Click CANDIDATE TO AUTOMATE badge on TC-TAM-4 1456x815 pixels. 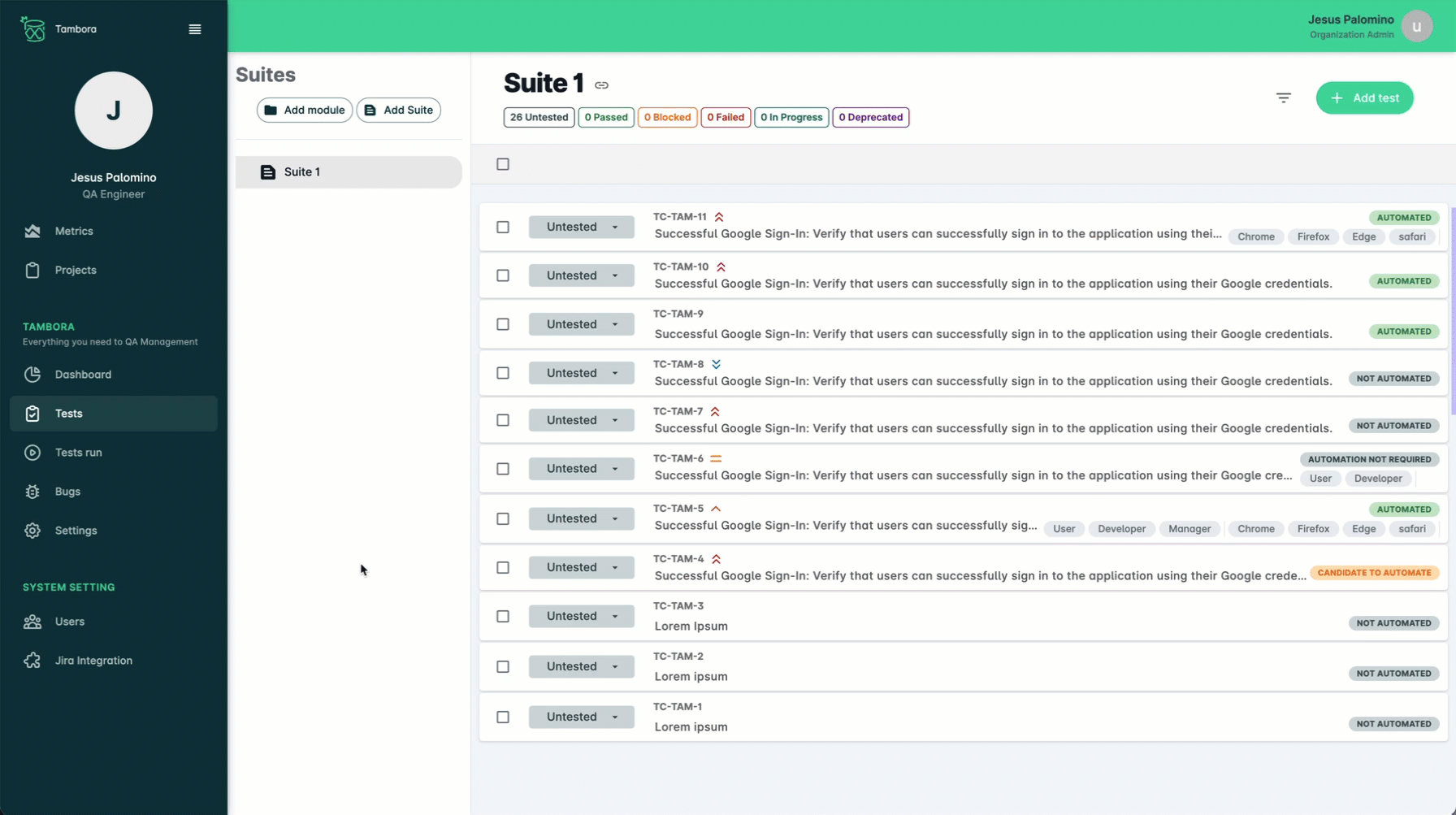coord(1375,573)
